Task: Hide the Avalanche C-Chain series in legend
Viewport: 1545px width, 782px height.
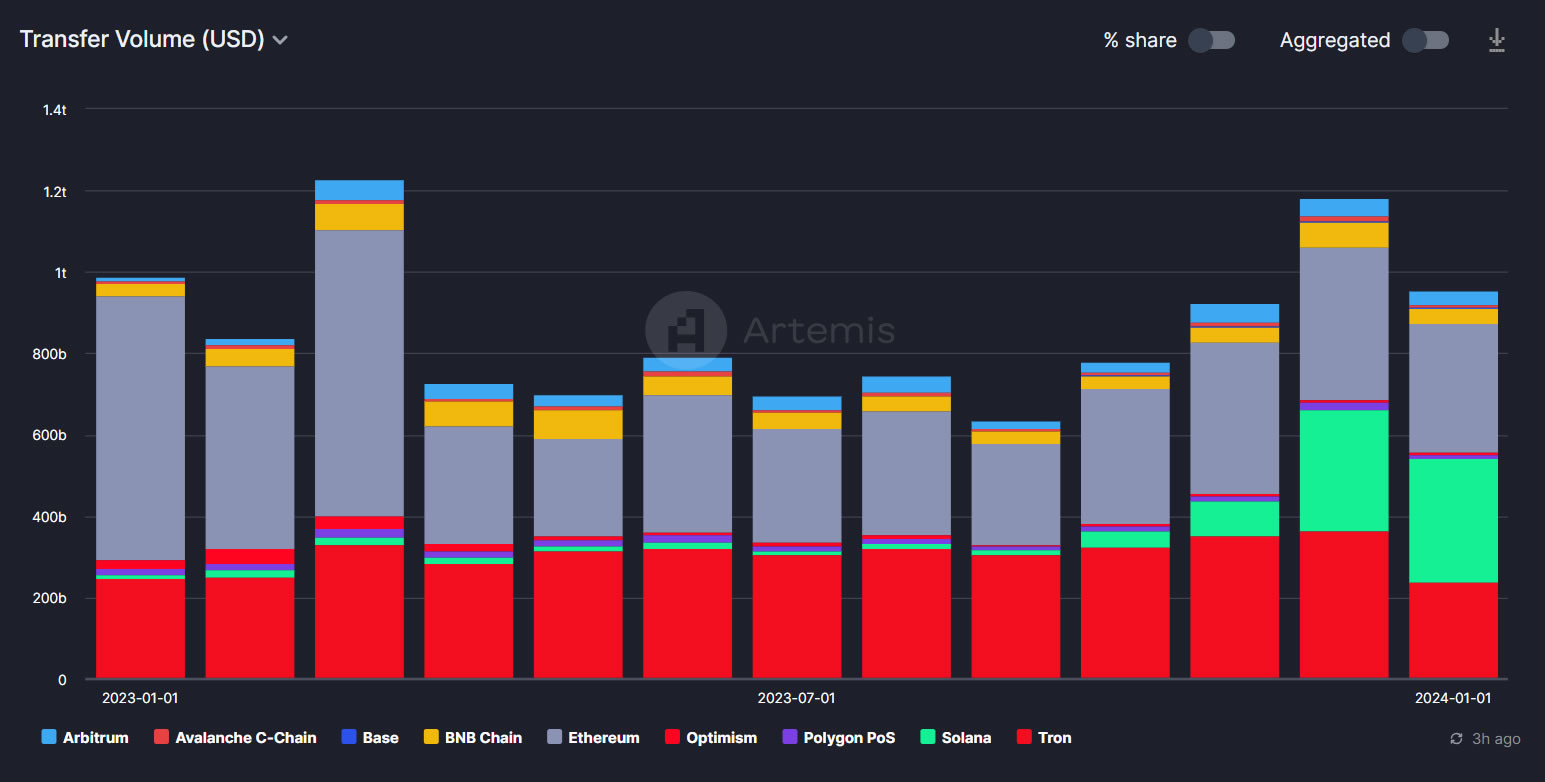Action: (245, 738)
